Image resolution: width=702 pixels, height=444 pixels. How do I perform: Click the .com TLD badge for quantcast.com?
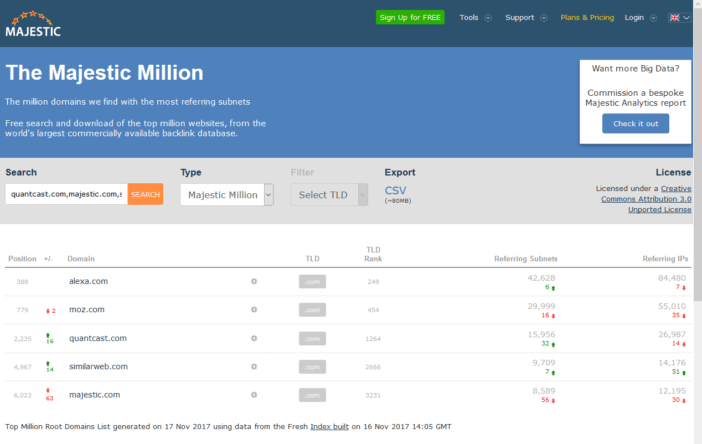coord(312,338)
